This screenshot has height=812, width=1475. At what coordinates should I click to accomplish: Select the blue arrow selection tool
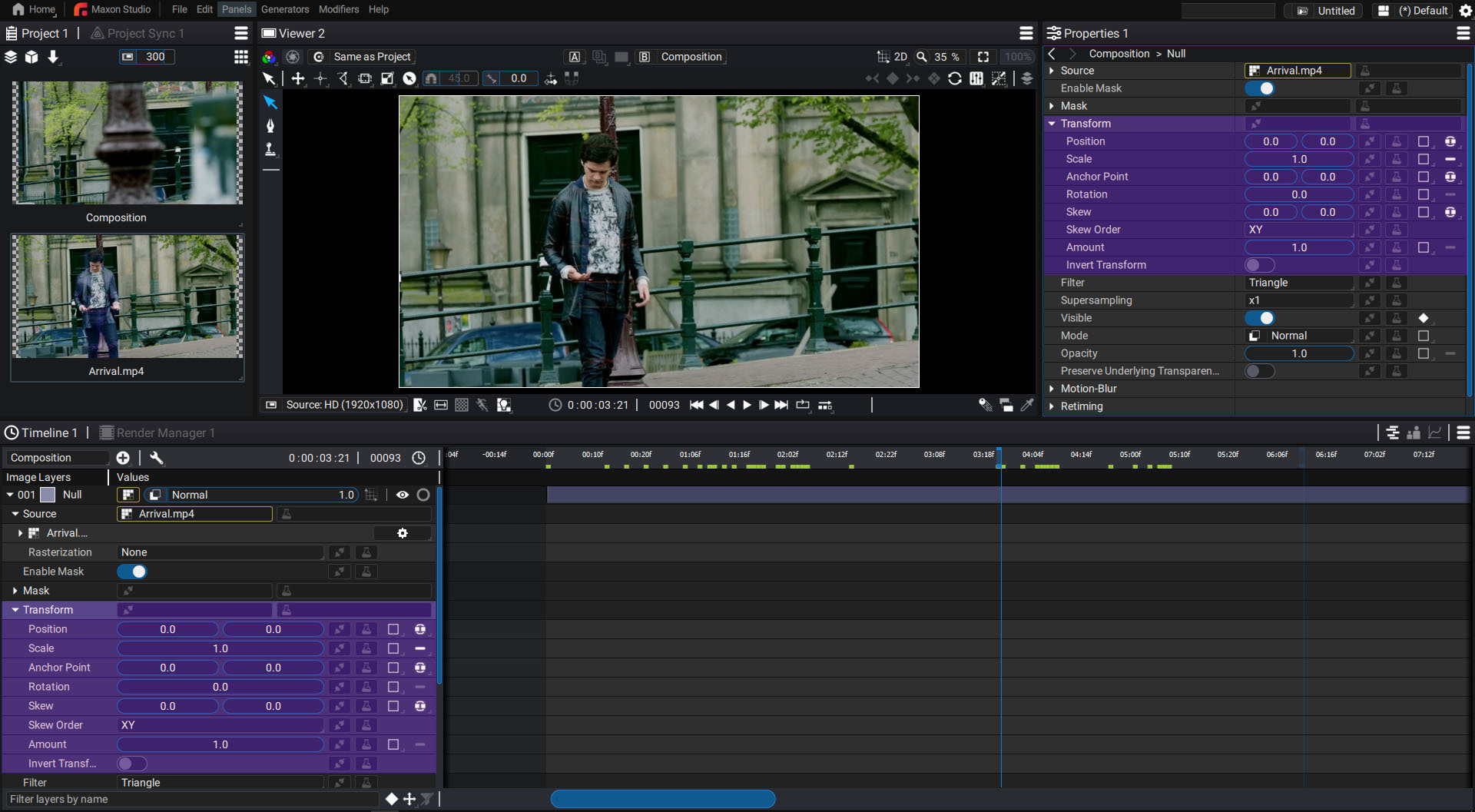(x=270, y=102)
